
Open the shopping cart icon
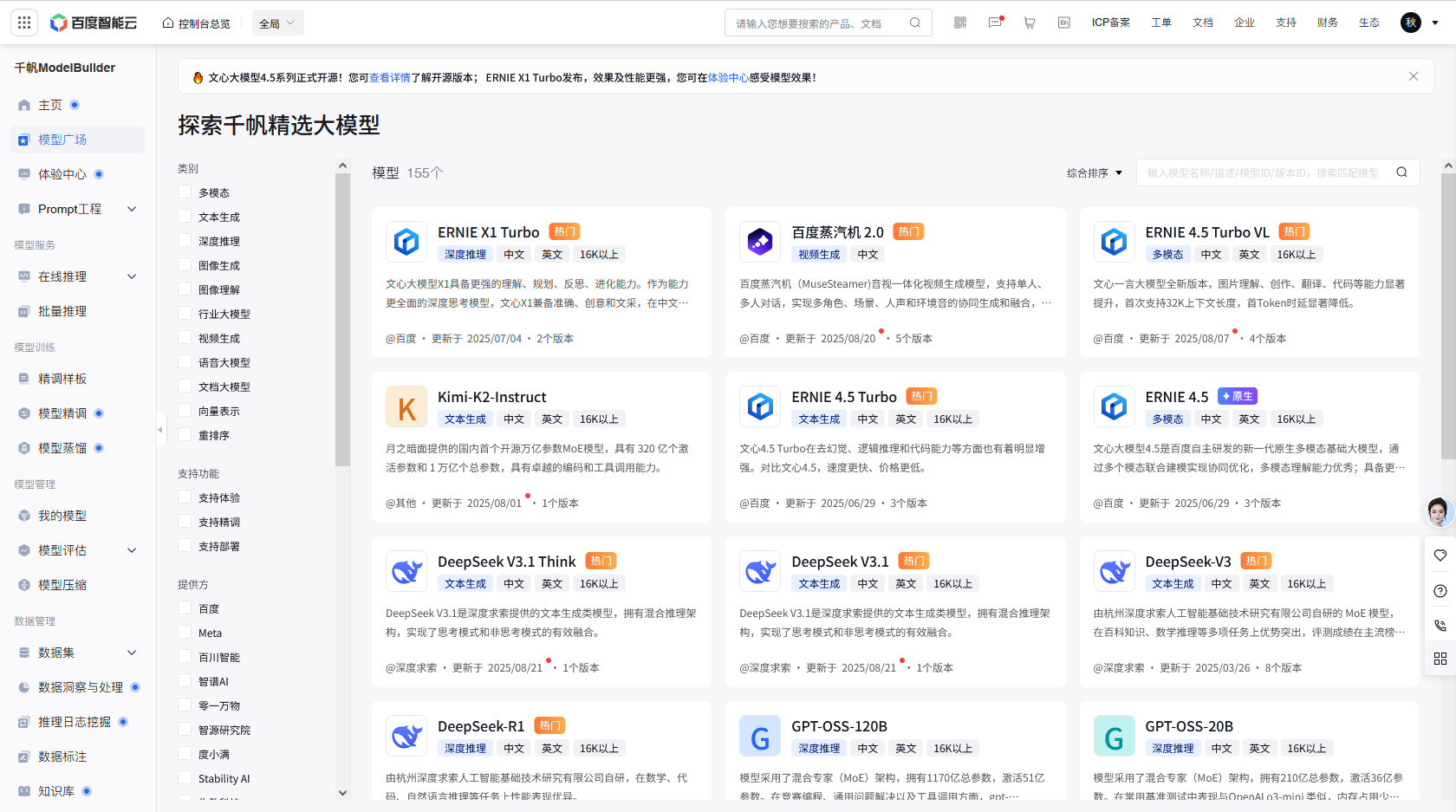tap(1030, 23)
